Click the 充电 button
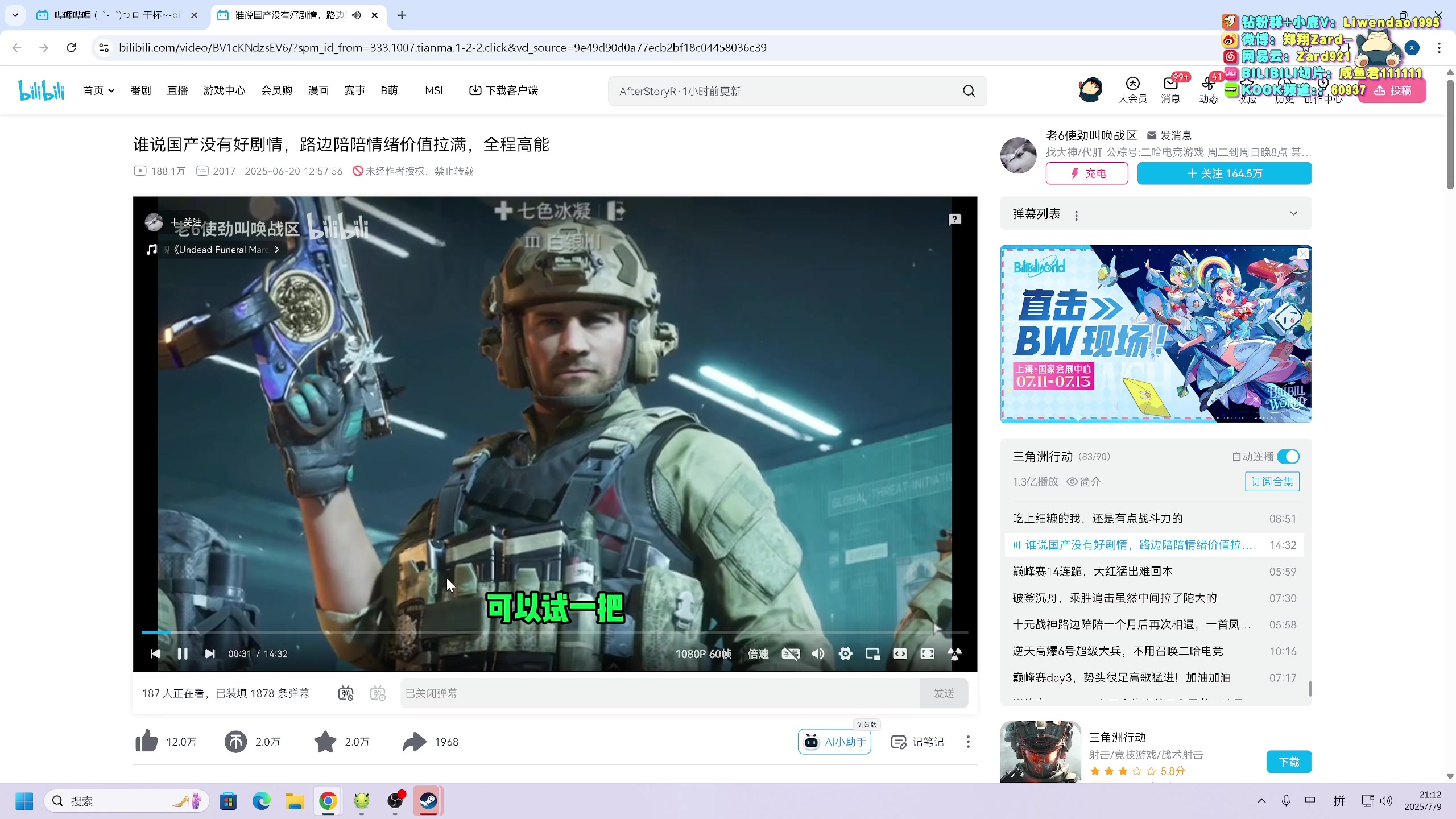 click(x=1086, y=173)
